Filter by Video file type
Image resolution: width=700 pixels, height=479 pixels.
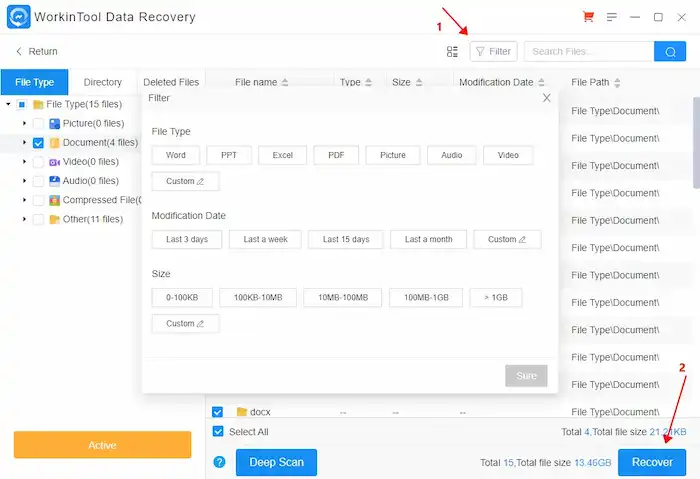tap(508, 155)
